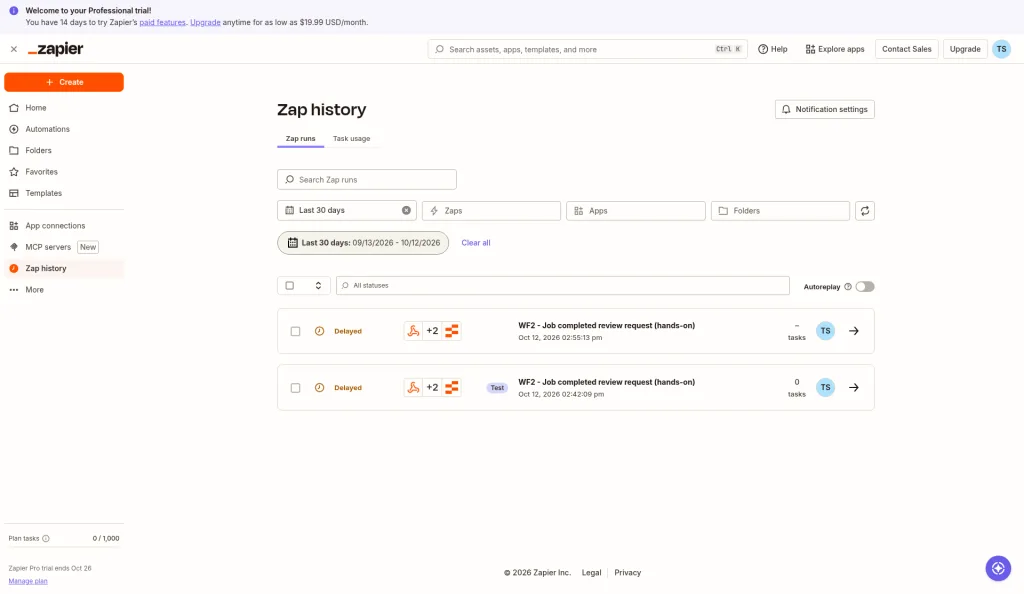Screen dimensions: 1024x594
Task: Close the sidebar with the X icon
Action: [x=14, y=49]
